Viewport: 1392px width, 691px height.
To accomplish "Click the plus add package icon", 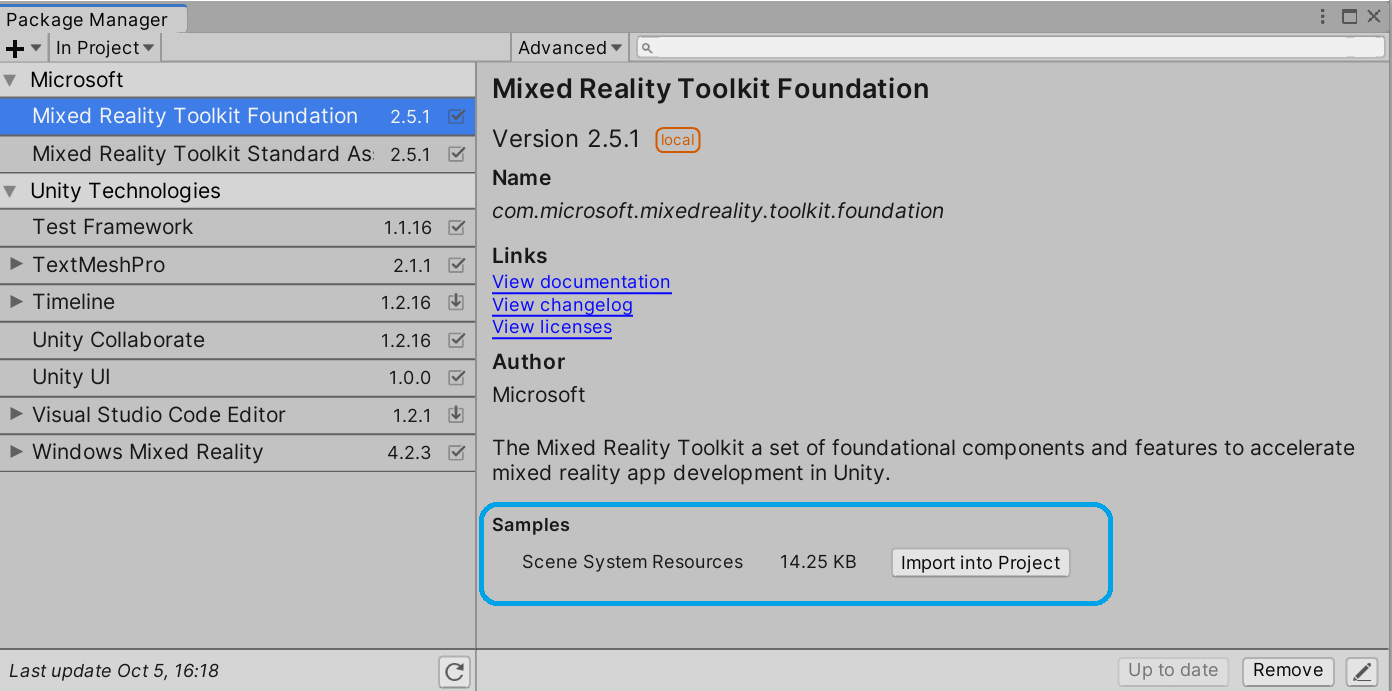I will coord(15,48).
